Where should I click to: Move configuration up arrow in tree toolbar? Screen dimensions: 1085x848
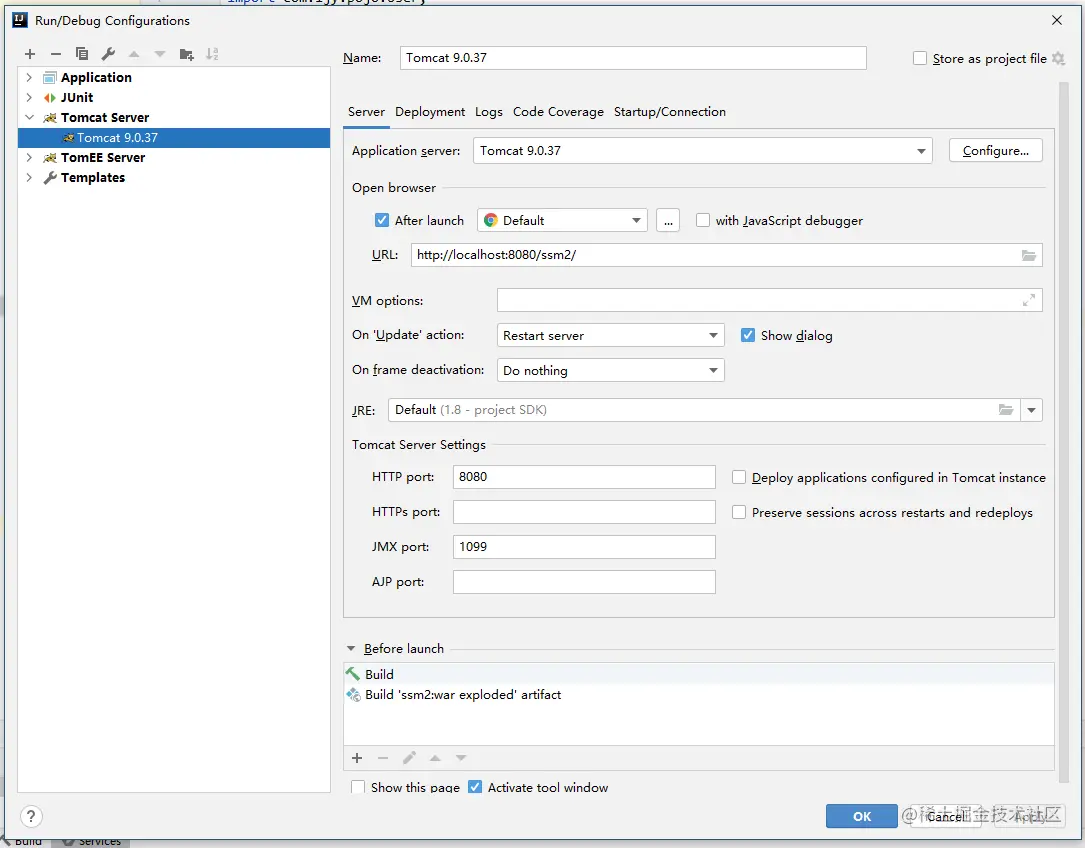(x=134, y=54)
